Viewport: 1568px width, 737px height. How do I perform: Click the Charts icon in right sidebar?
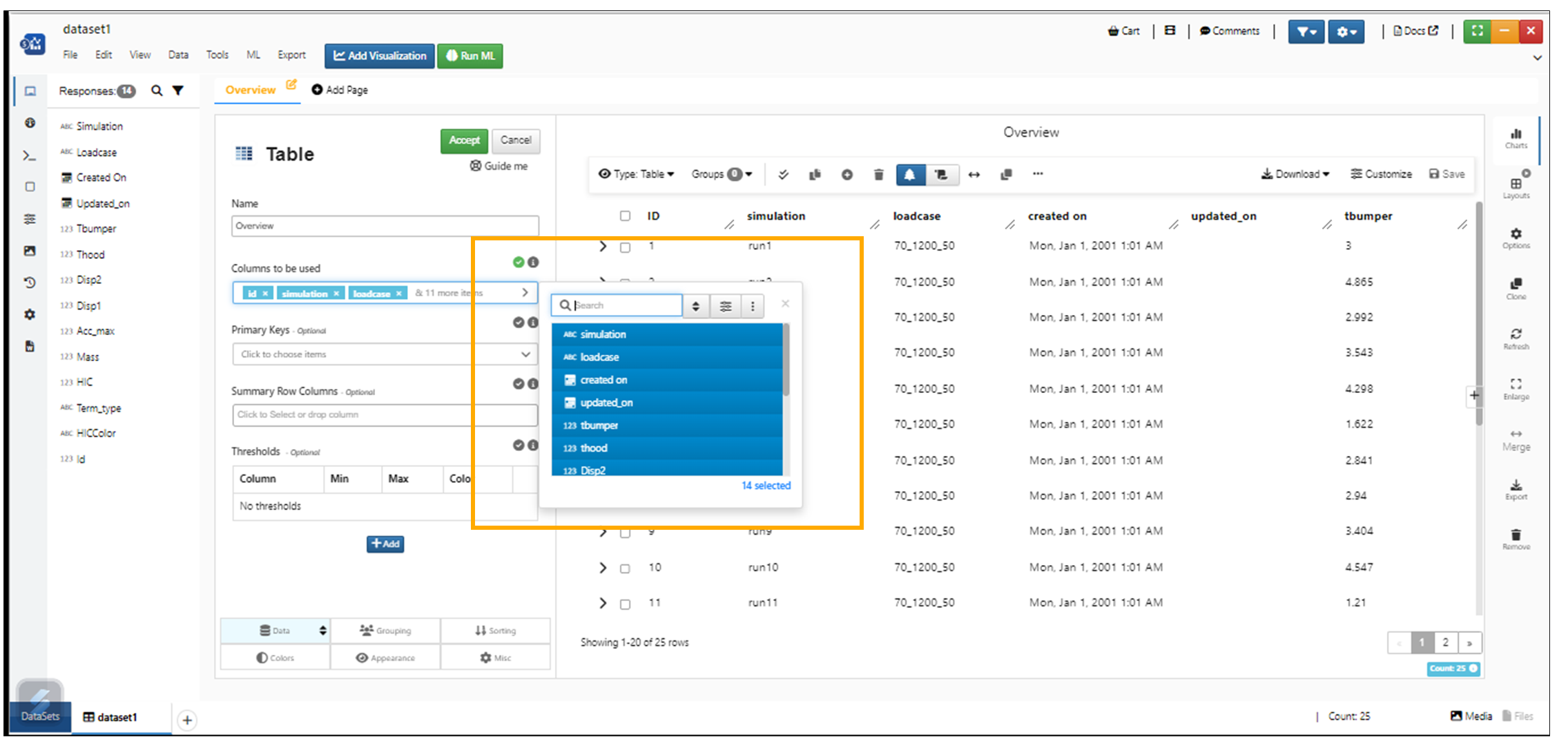tap(1516, 138)
